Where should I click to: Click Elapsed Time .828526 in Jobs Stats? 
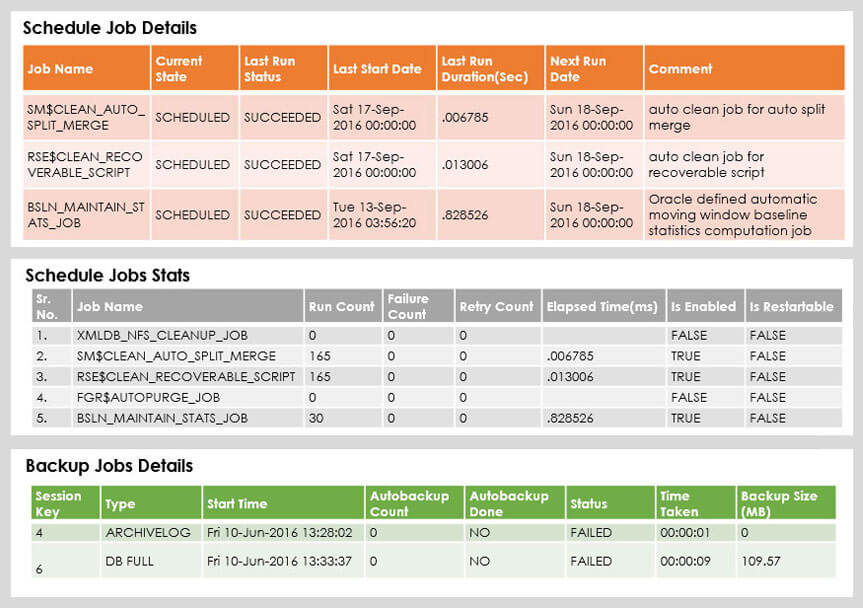pyautogui.click(x=570, y=418)
